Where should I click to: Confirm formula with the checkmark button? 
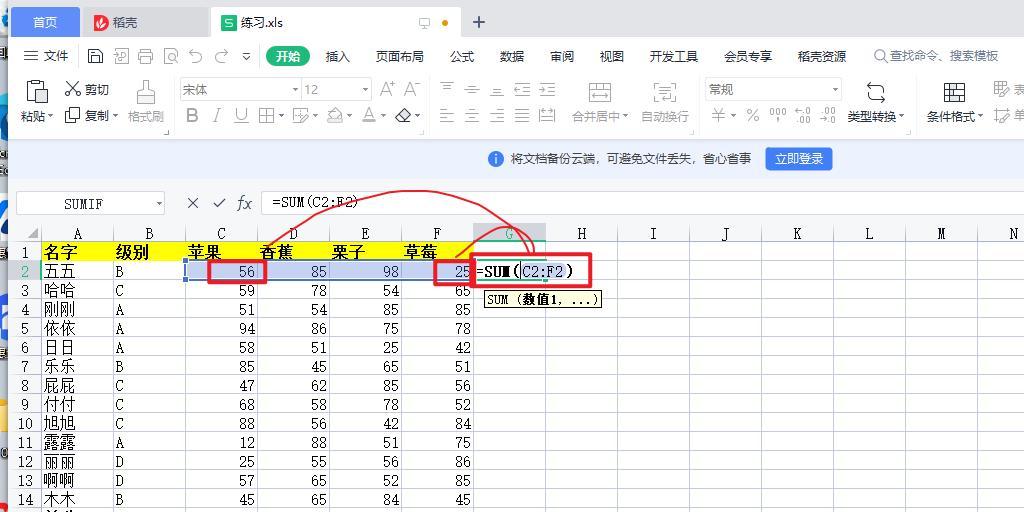click(x=219, y=203)
